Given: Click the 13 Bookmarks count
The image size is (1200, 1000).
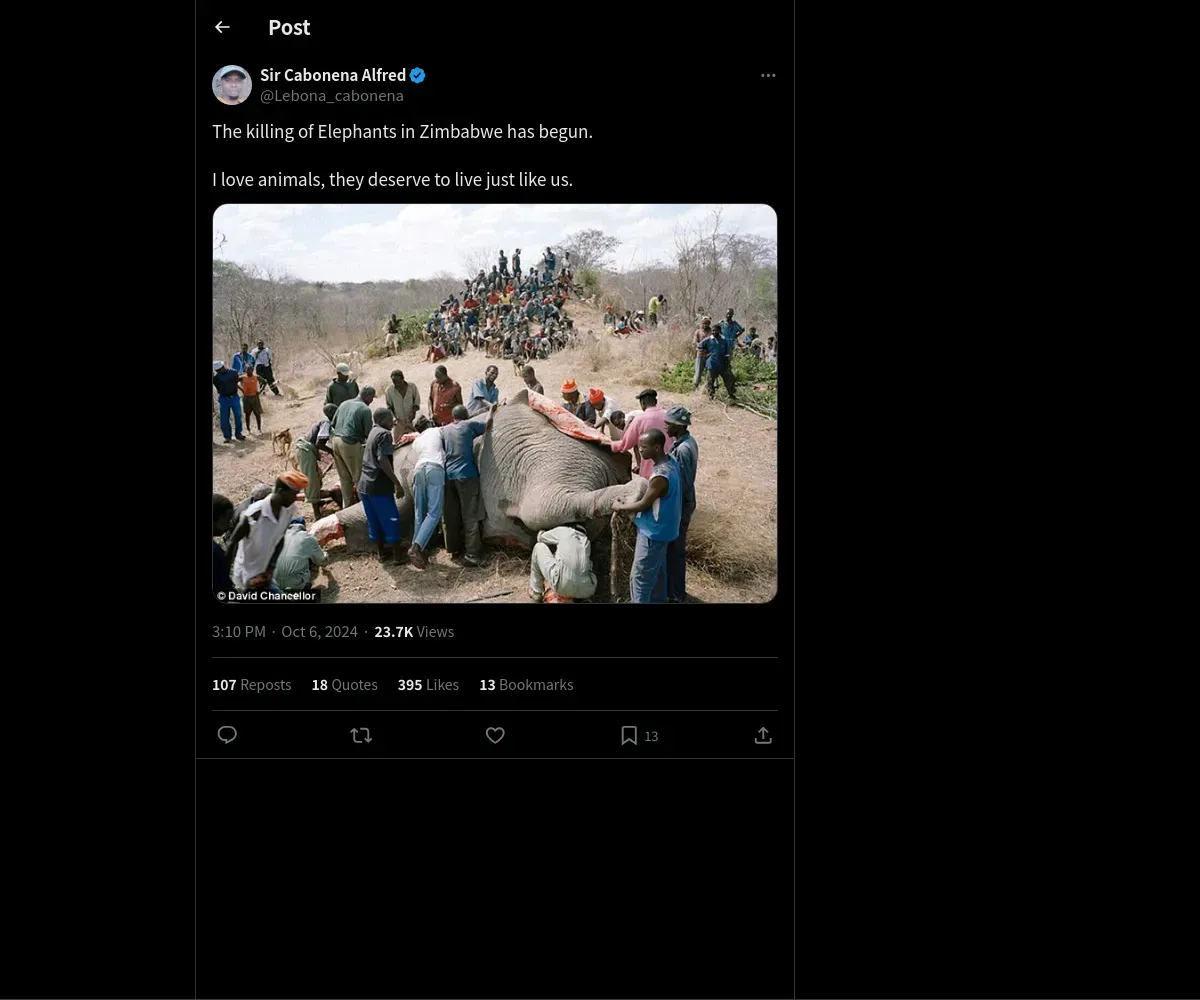Looking at the screenshot, I should [x=526, y=685].
